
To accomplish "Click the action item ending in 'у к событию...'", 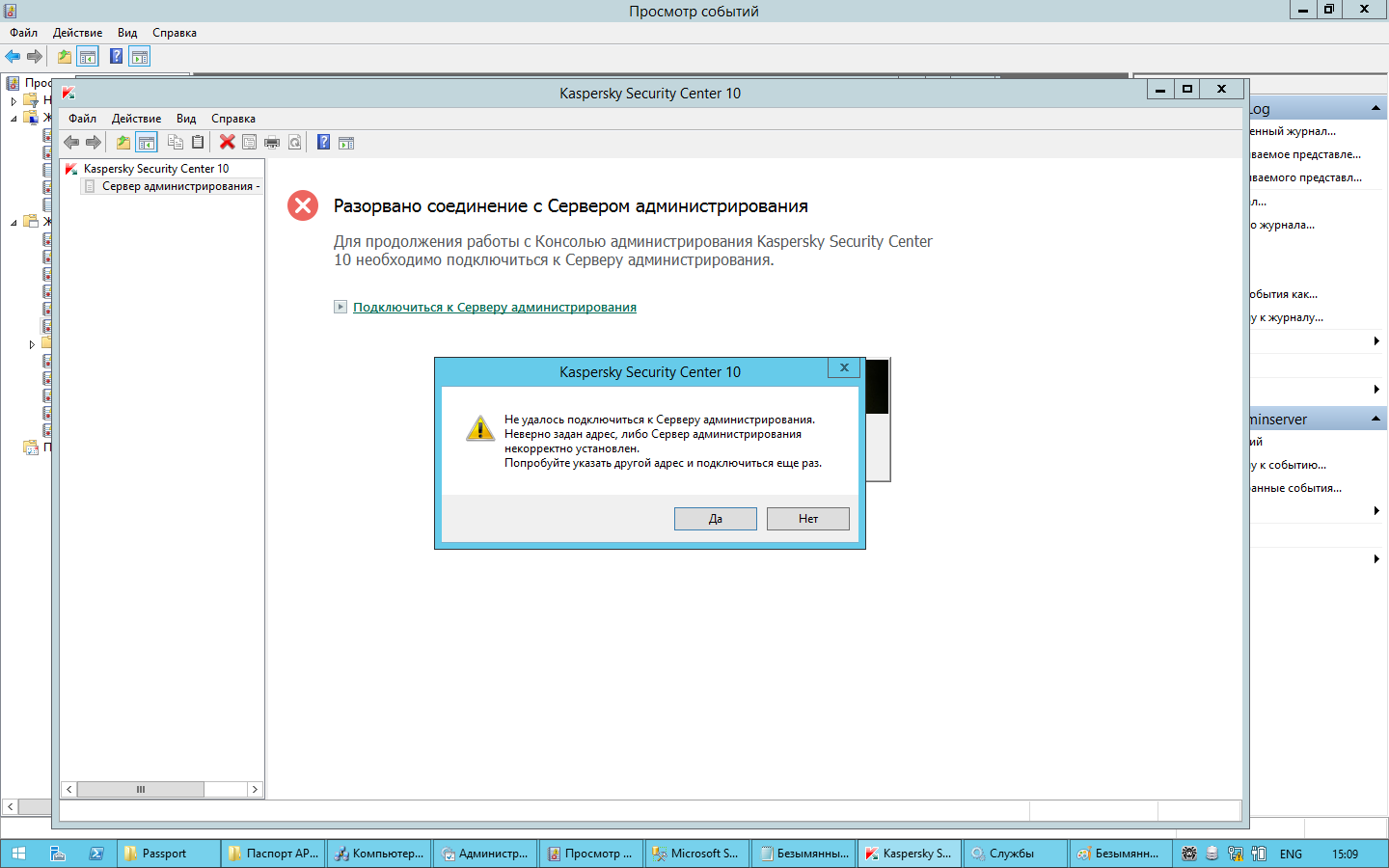I will click(x=1289, y=465).
